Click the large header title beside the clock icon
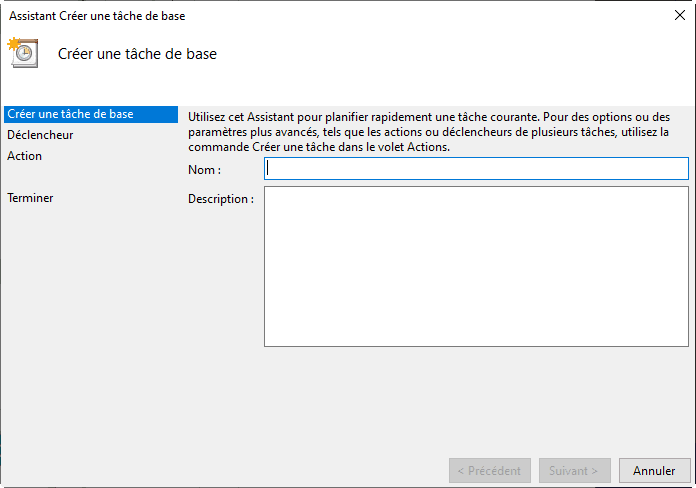Viewport: 696px width, 488px height. [137, 53]
